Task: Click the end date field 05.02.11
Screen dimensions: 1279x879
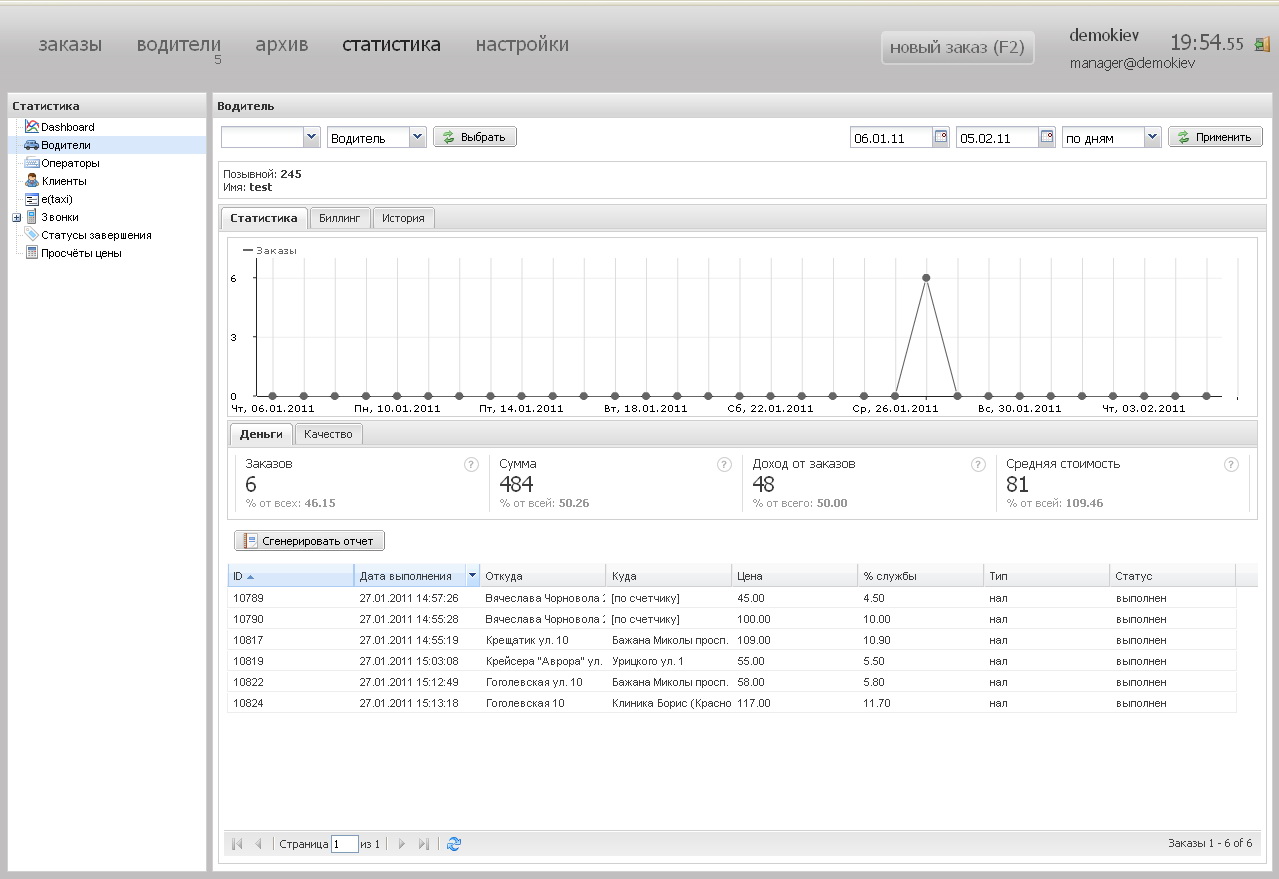Action: click(x=997, y=137)
